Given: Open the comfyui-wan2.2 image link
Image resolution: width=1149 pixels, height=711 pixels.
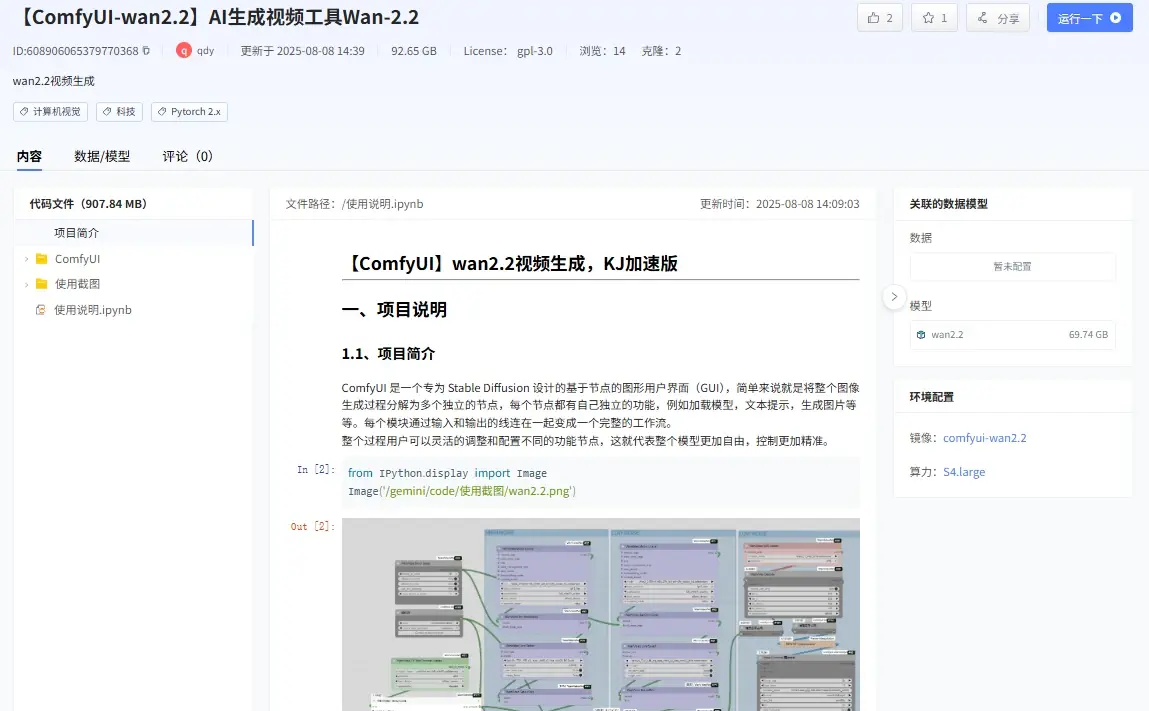Looking at the screenshot, I should pos(984,438).
